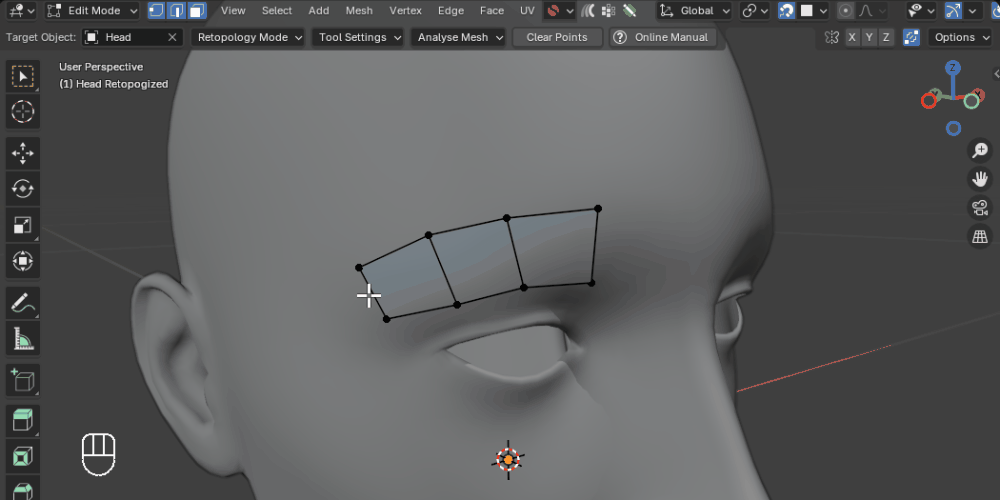Click the bottom blue negative-Z gizmo circle
1000x500 pixels.
coord(953,128)
